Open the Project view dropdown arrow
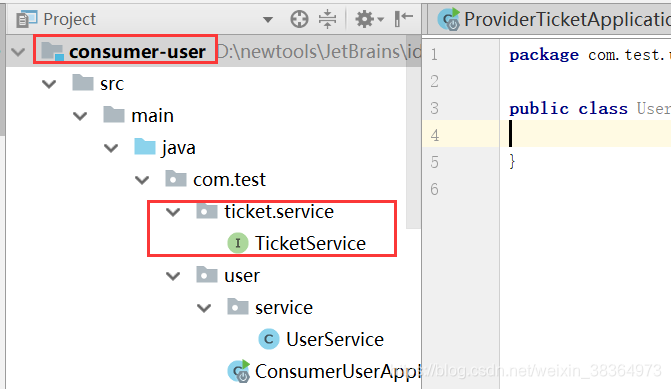The image size is (671, 389). [268, 20]
